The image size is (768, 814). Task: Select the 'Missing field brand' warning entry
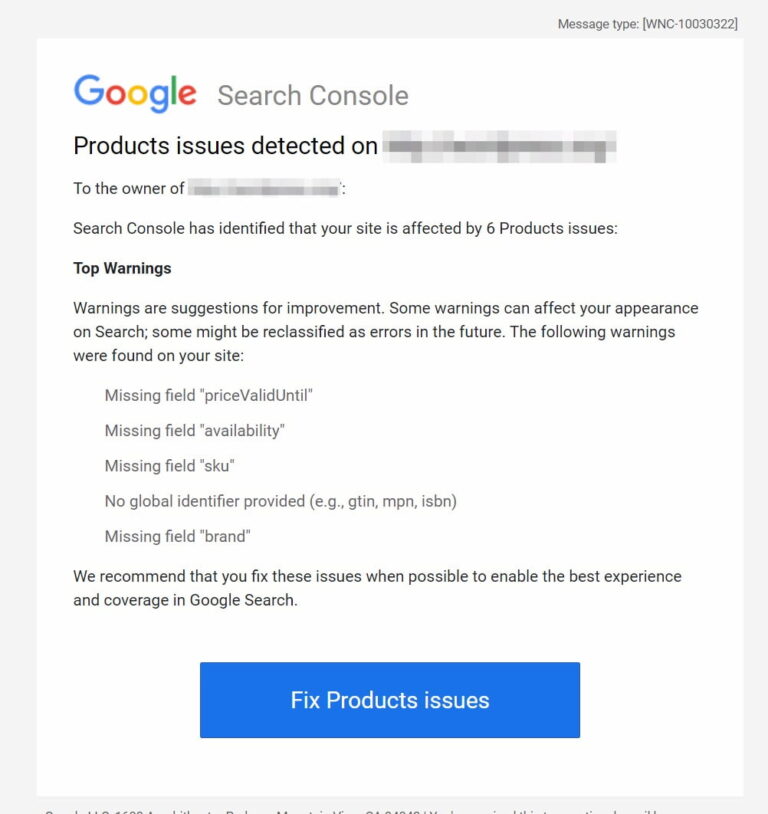coord(178,536)
